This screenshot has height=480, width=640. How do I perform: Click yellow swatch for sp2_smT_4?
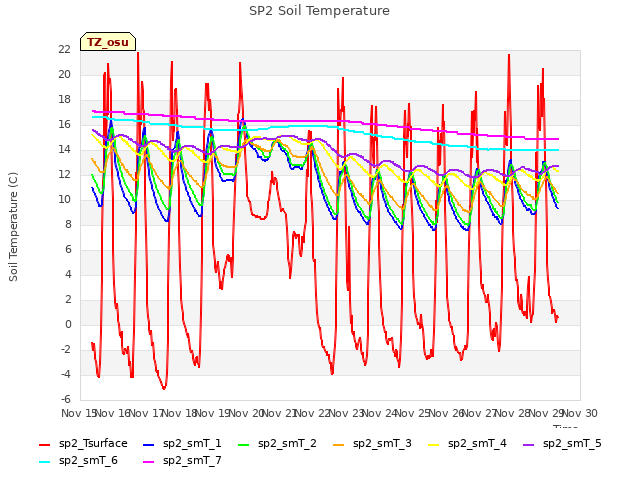coord(433,444)
